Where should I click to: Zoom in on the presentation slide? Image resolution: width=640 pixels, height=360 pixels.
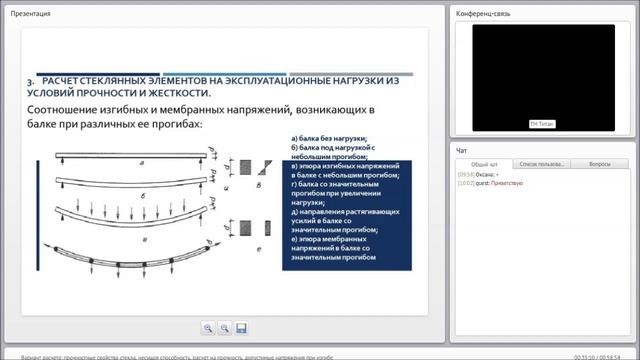pos(208,328)
